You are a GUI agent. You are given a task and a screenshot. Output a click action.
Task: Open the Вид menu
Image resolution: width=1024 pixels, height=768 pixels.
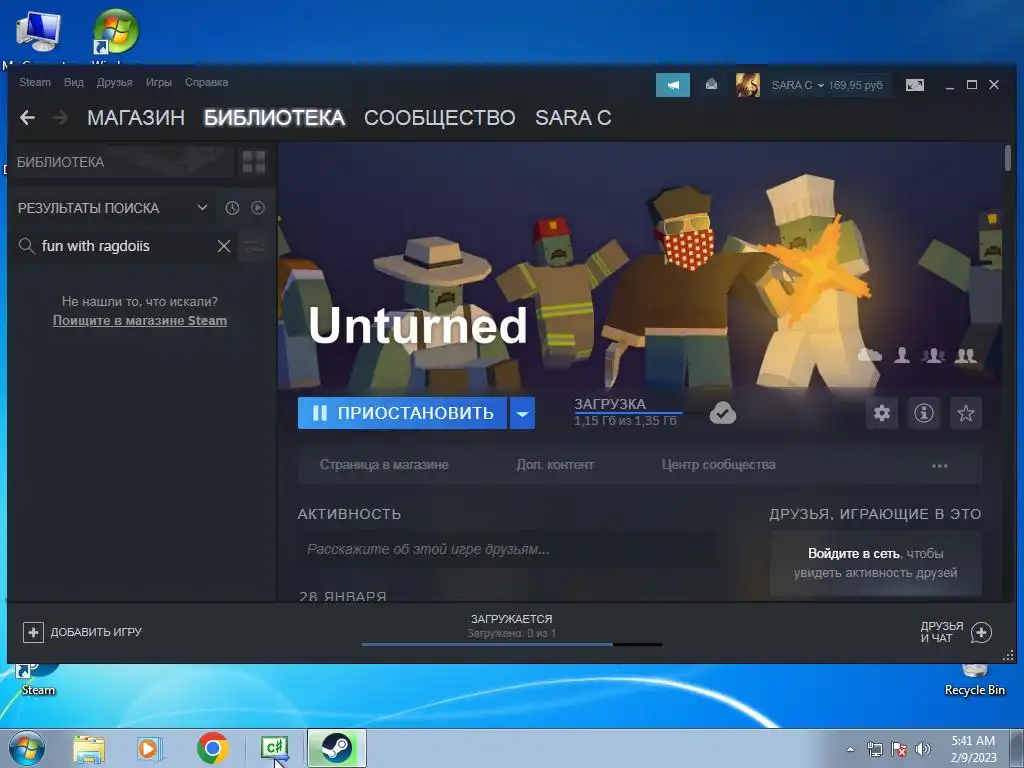pos(74,82)
